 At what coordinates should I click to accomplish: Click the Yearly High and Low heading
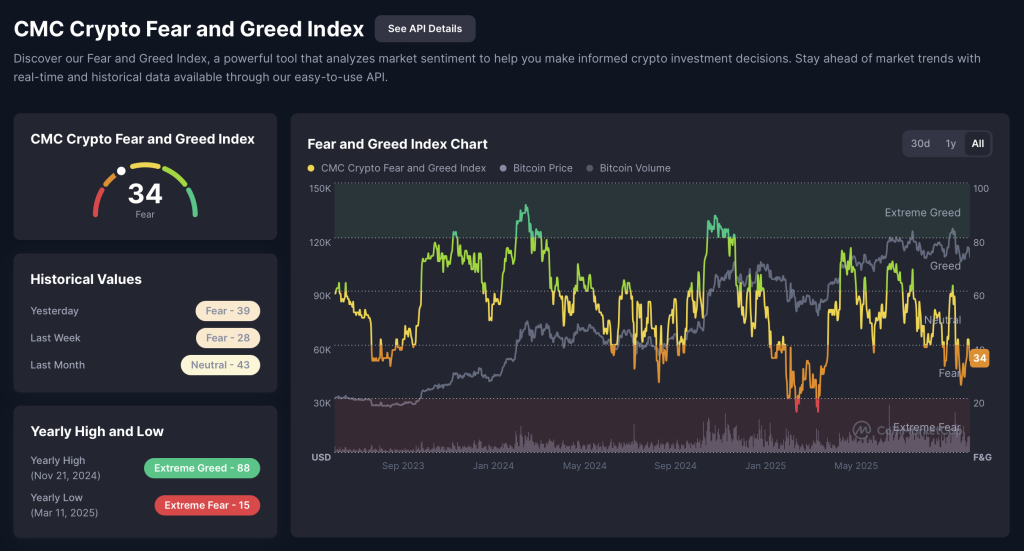click(97, 432)
